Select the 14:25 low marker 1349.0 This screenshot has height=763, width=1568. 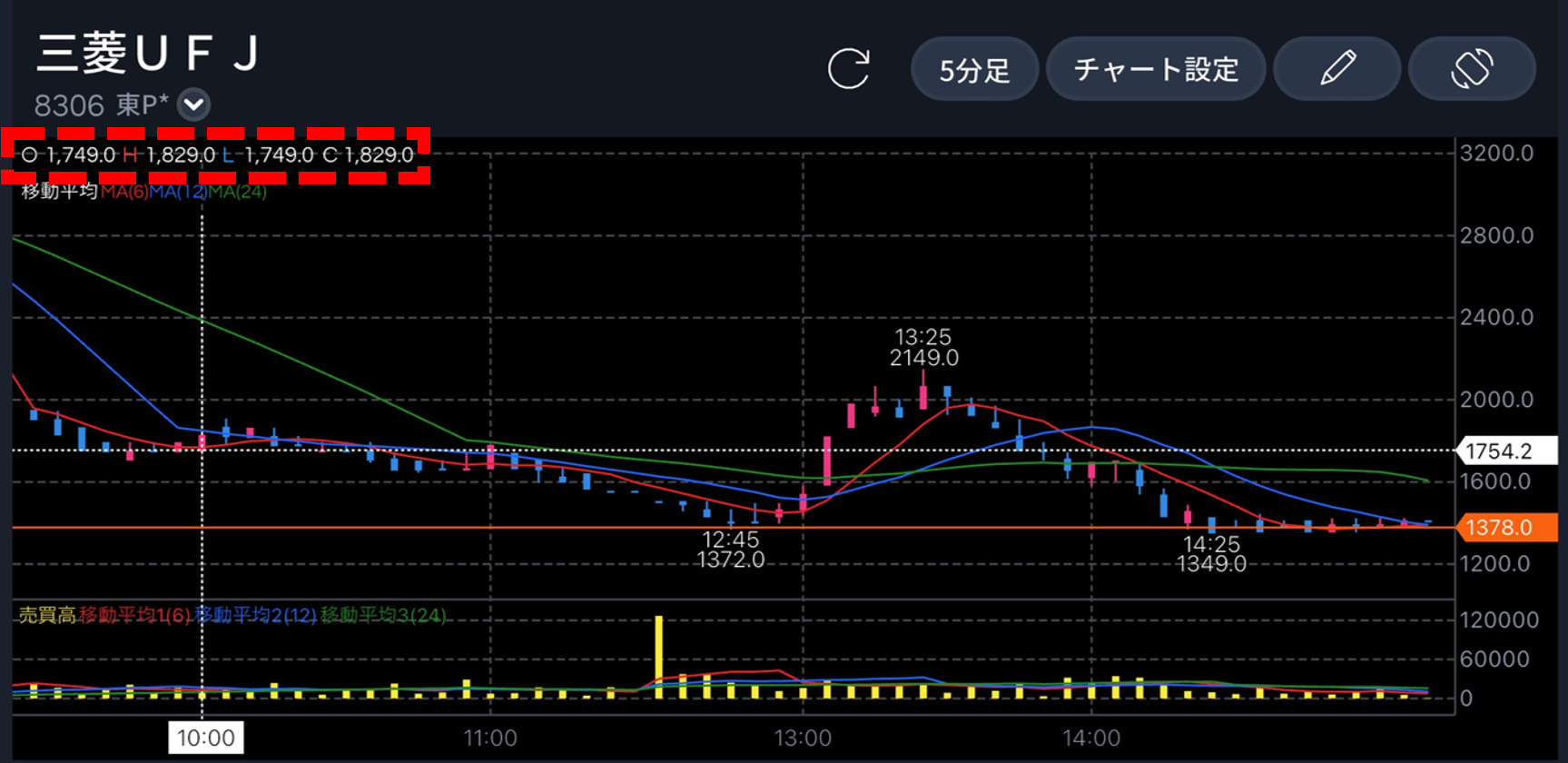[1211, 554]
